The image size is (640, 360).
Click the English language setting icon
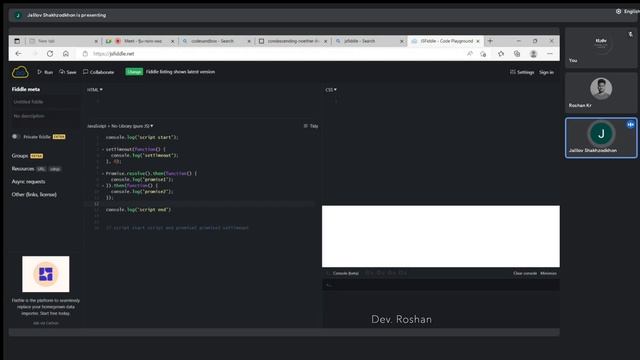point(618,11)
